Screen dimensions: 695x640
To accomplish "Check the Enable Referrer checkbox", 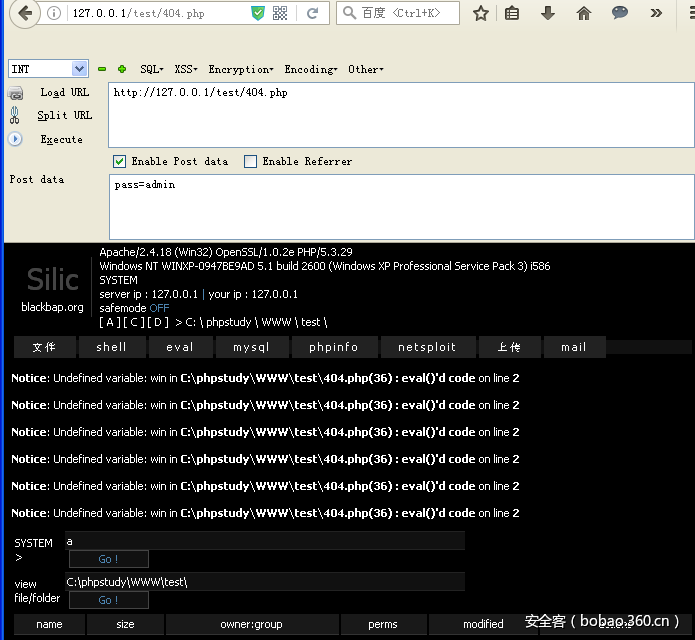I will click(x=251, y=161).
